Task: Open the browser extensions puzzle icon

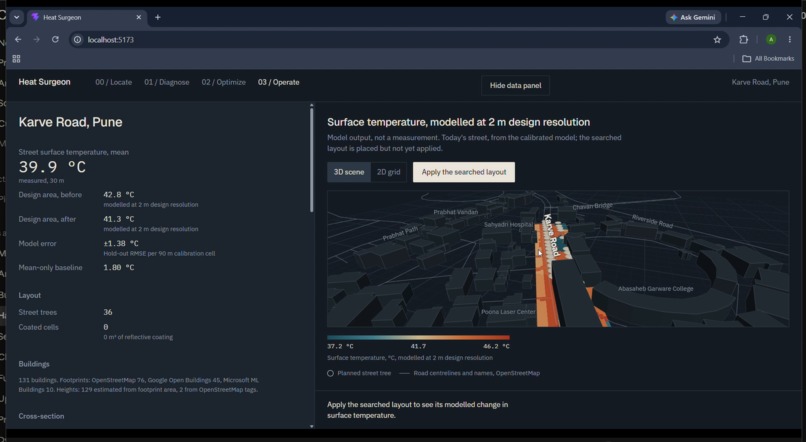Action: coord(743,40)
